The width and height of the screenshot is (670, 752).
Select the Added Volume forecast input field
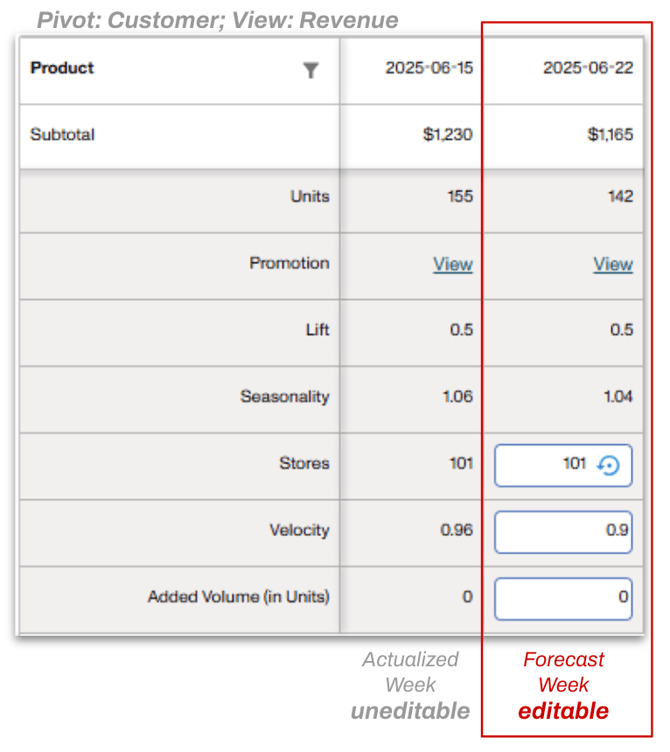coord(563,598)
